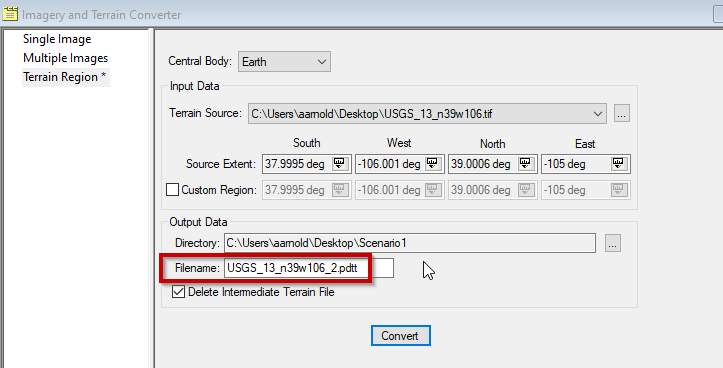The height and width of the screenshot is (368, 723).
Task: Click the 'West' column header
Action: tap(399, 143)
